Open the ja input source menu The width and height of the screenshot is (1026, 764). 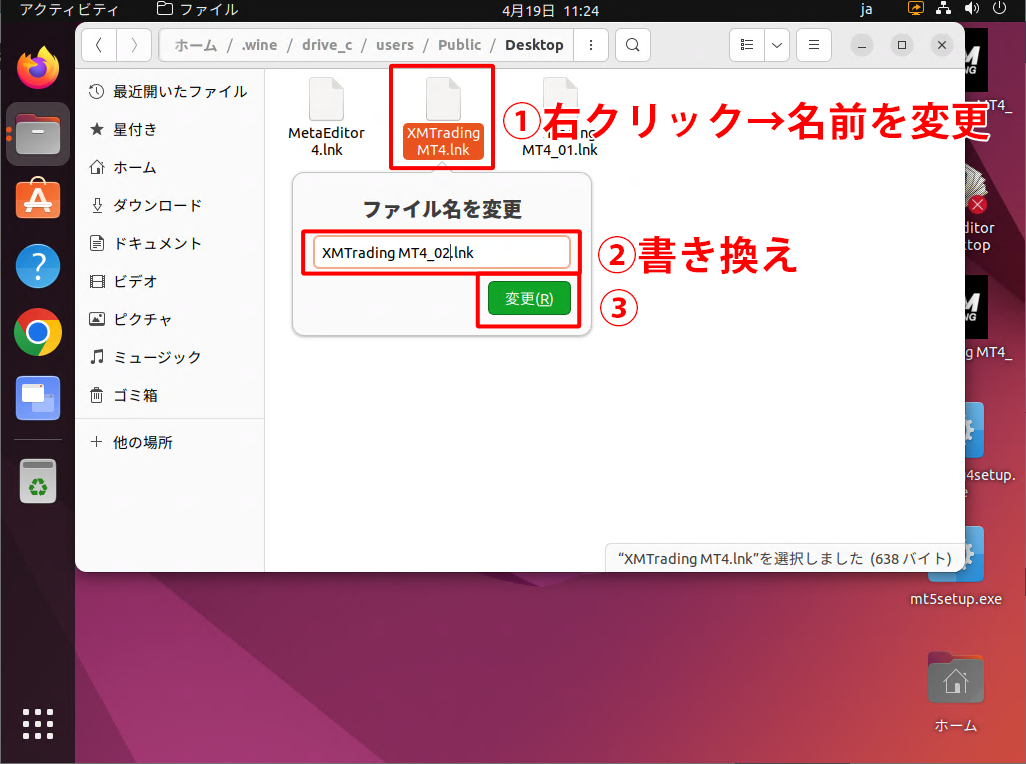tap(867, 10)
